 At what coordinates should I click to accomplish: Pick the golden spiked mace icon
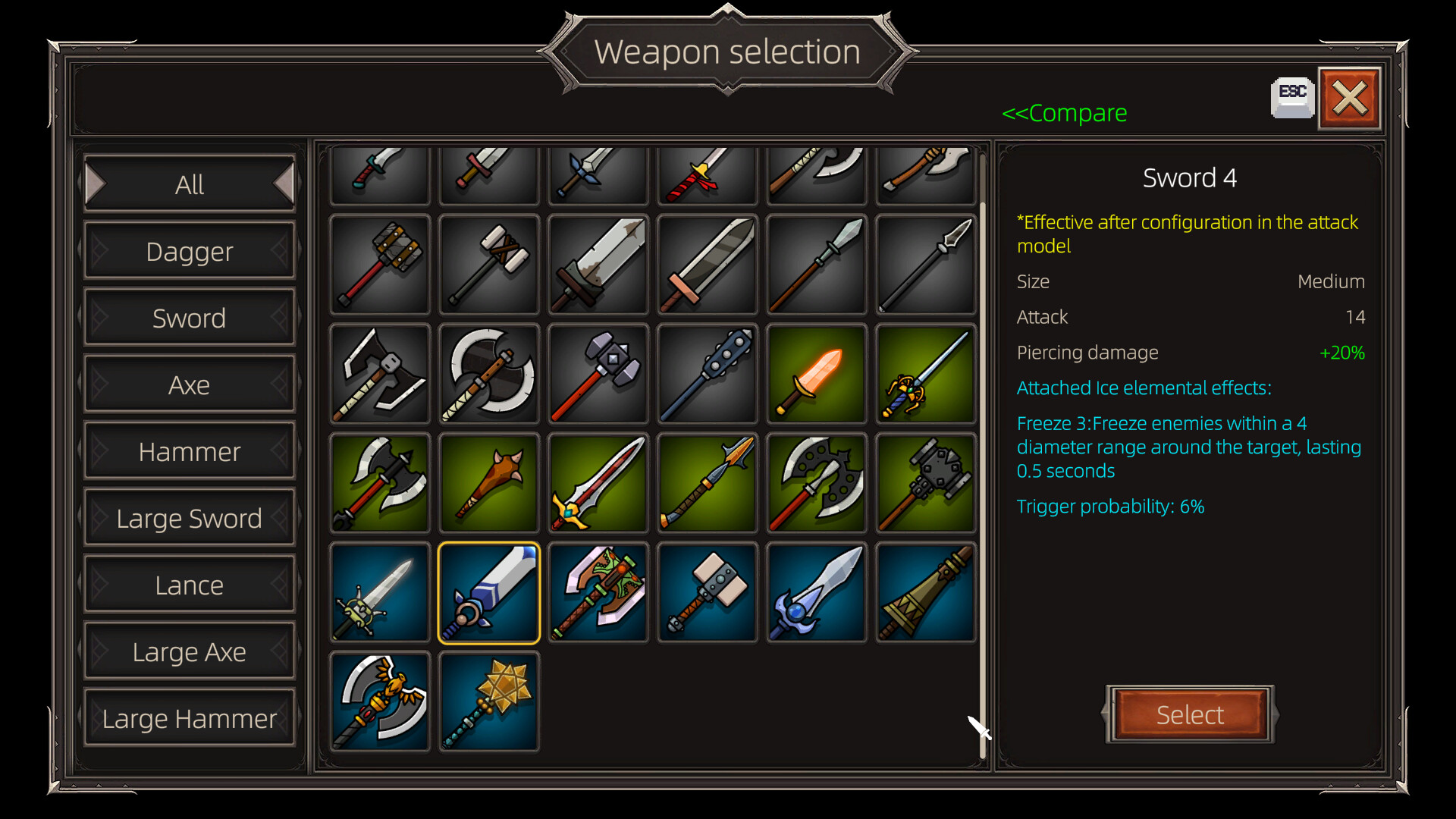coord(489,701)
